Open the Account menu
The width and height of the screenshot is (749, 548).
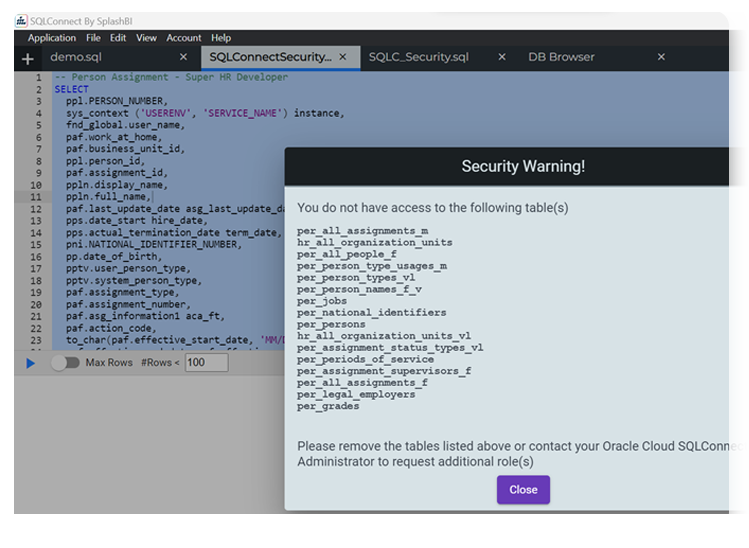pos(184,38)
